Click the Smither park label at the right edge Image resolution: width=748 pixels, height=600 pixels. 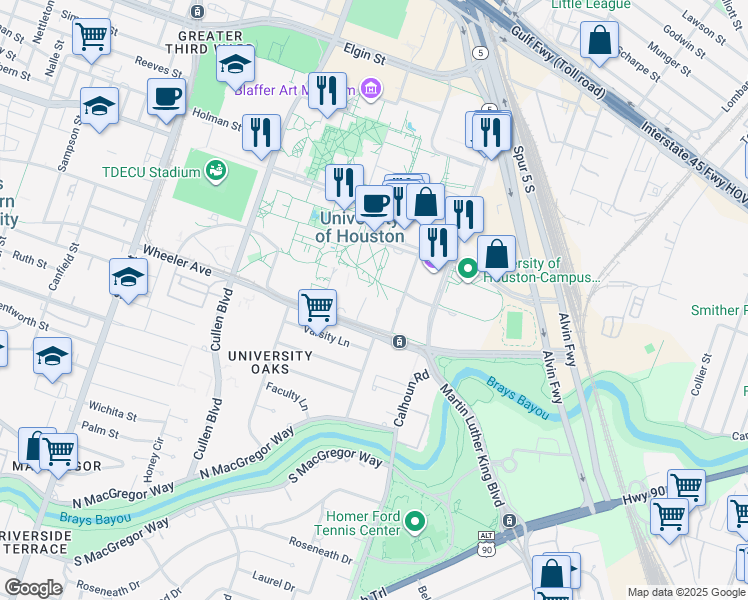pos(719,310)
